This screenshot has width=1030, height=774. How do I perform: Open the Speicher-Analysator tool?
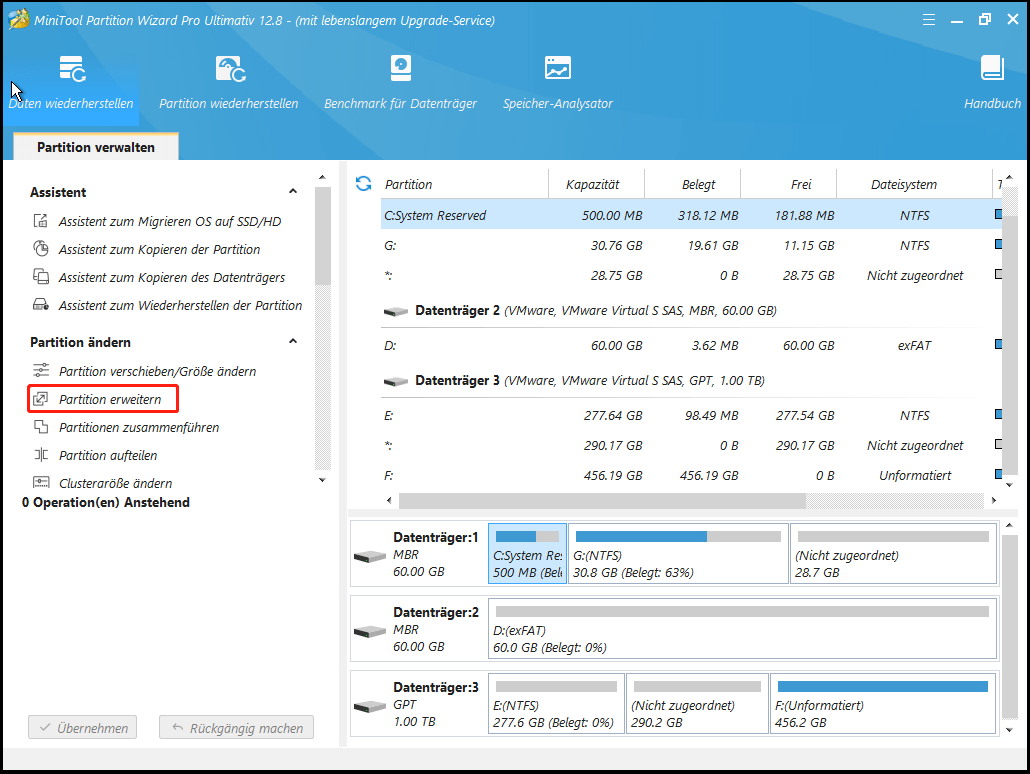[x=557, y=83]
